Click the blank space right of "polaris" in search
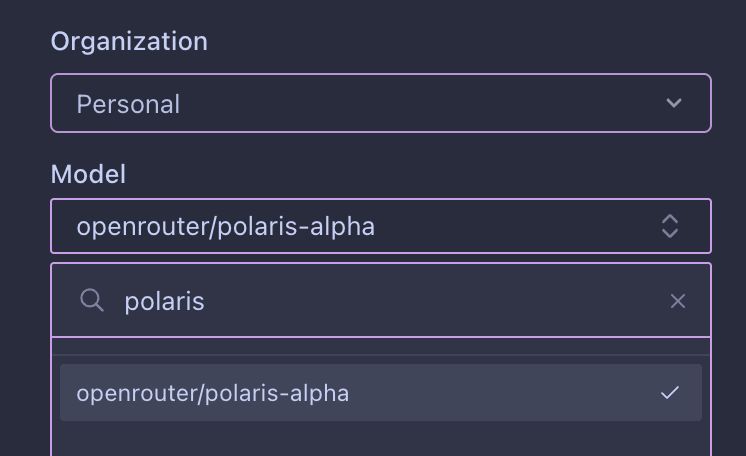 (x=430, y=301)
